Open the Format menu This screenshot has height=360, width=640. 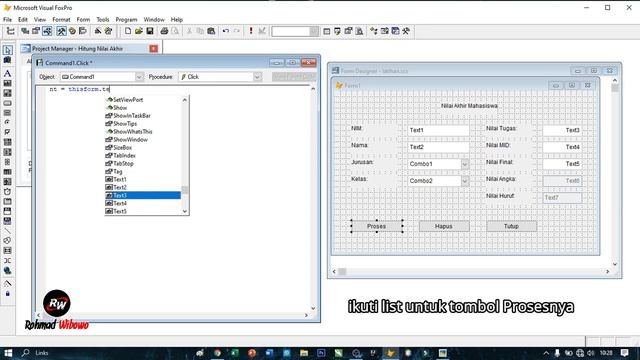[61, 20]
